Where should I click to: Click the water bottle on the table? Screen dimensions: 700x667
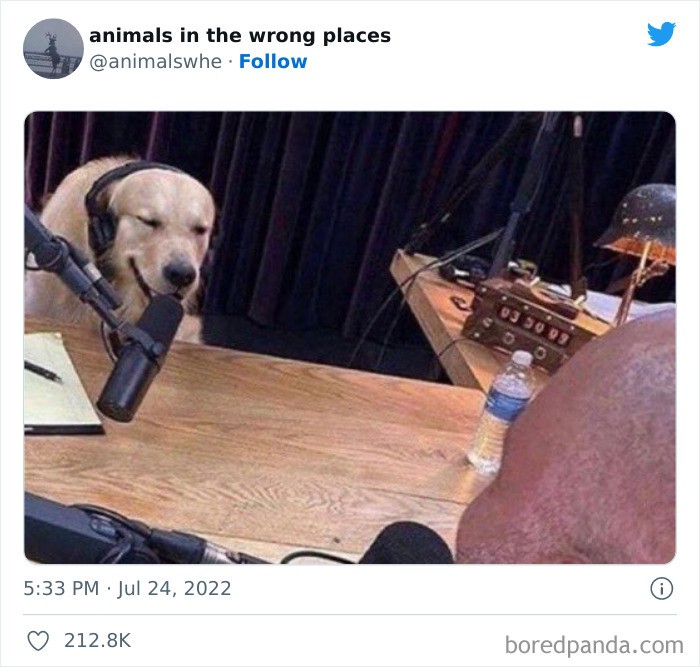(x=500, y=411)
